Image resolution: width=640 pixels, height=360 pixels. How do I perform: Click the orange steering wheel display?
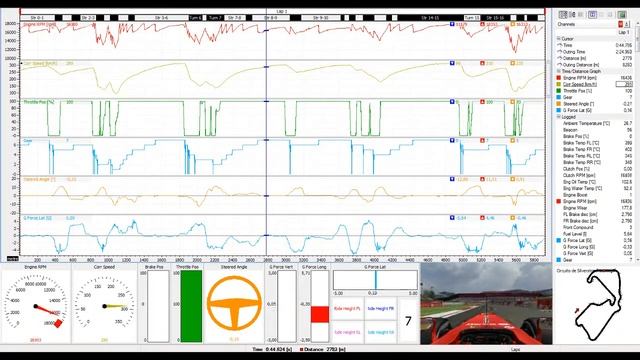tap(234, 303)
